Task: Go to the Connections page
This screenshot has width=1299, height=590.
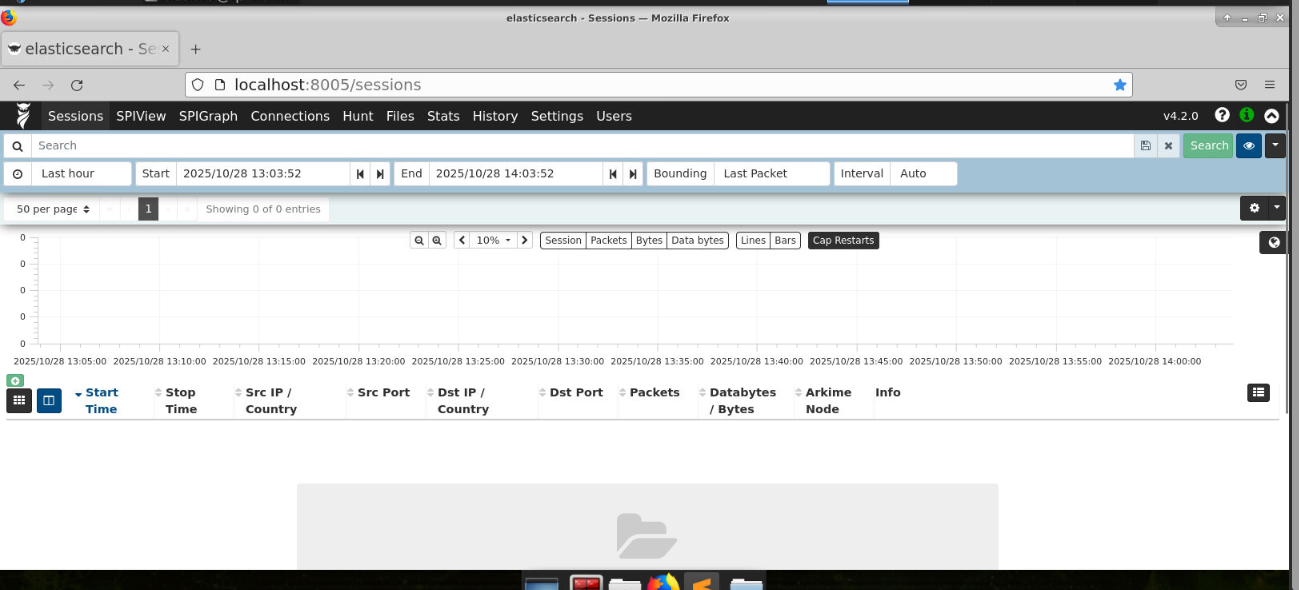Action: click(290, 116)
